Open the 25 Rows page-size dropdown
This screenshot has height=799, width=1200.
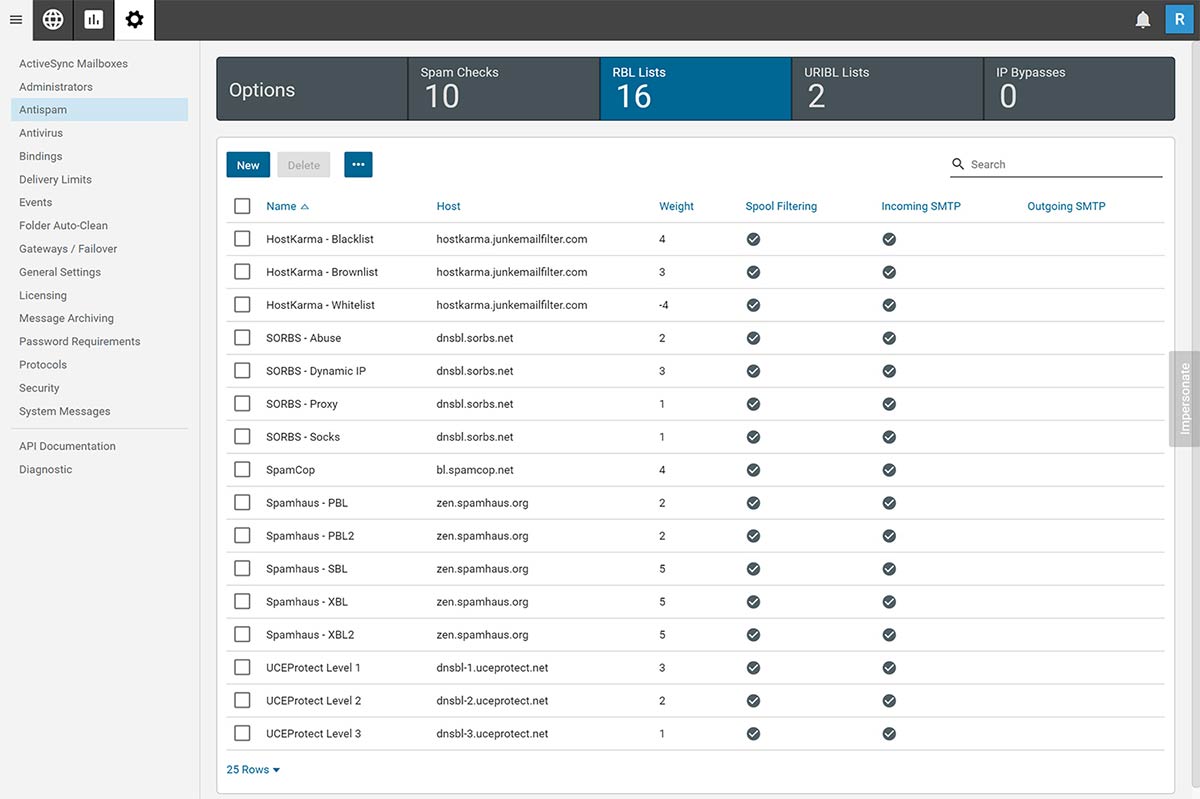[253, 770]
